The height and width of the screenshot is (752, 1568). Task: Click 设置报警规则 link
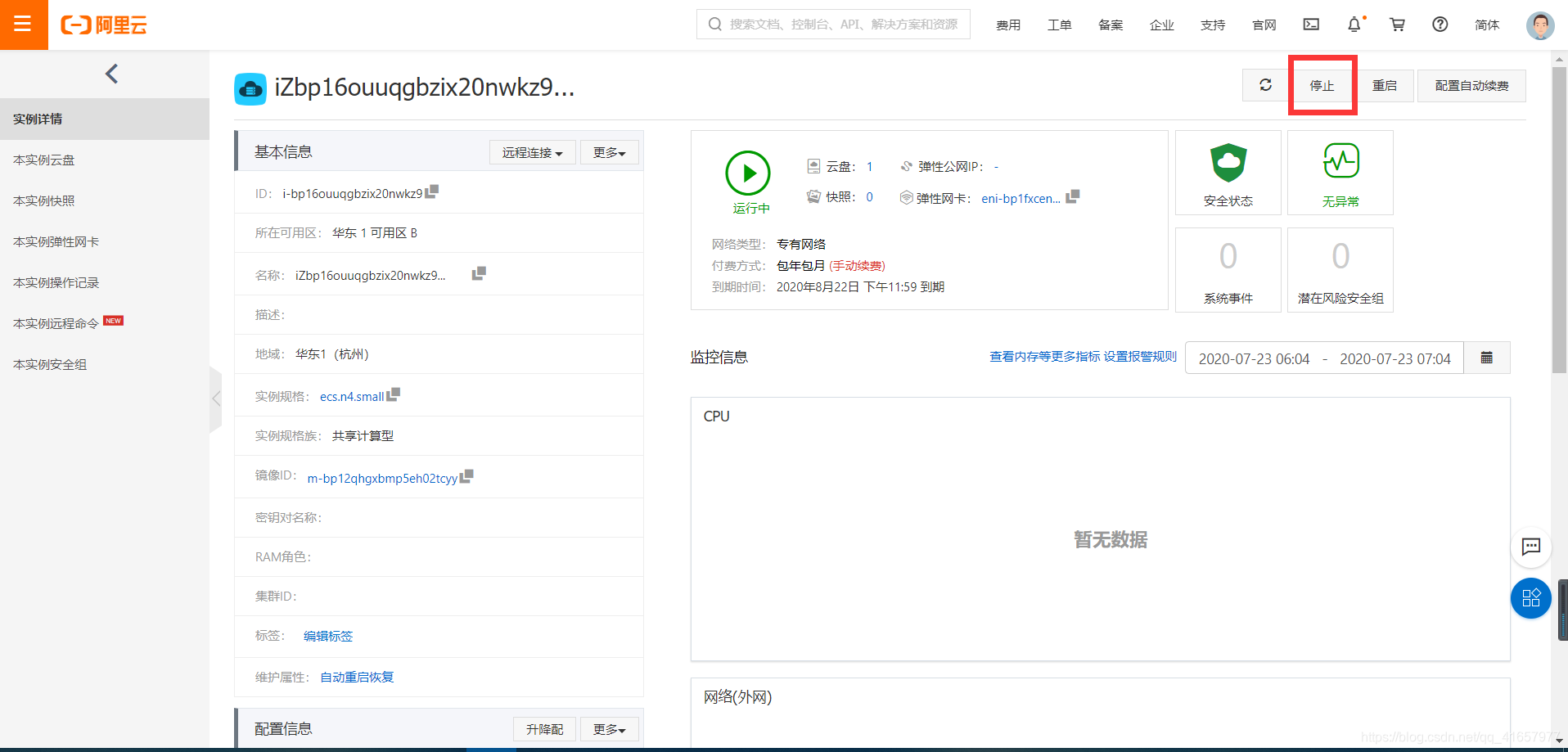point(1140,356)
